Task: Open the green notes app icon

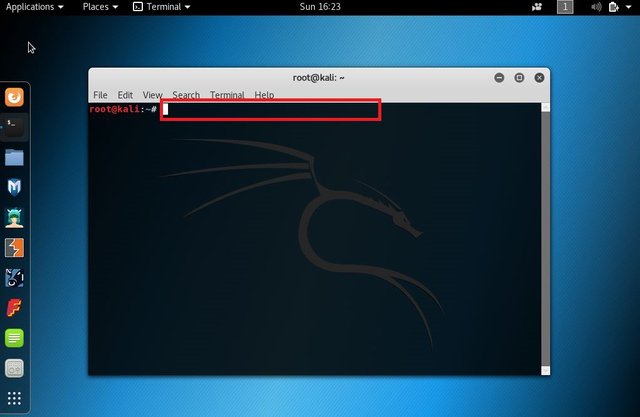Action: [14, 338]
